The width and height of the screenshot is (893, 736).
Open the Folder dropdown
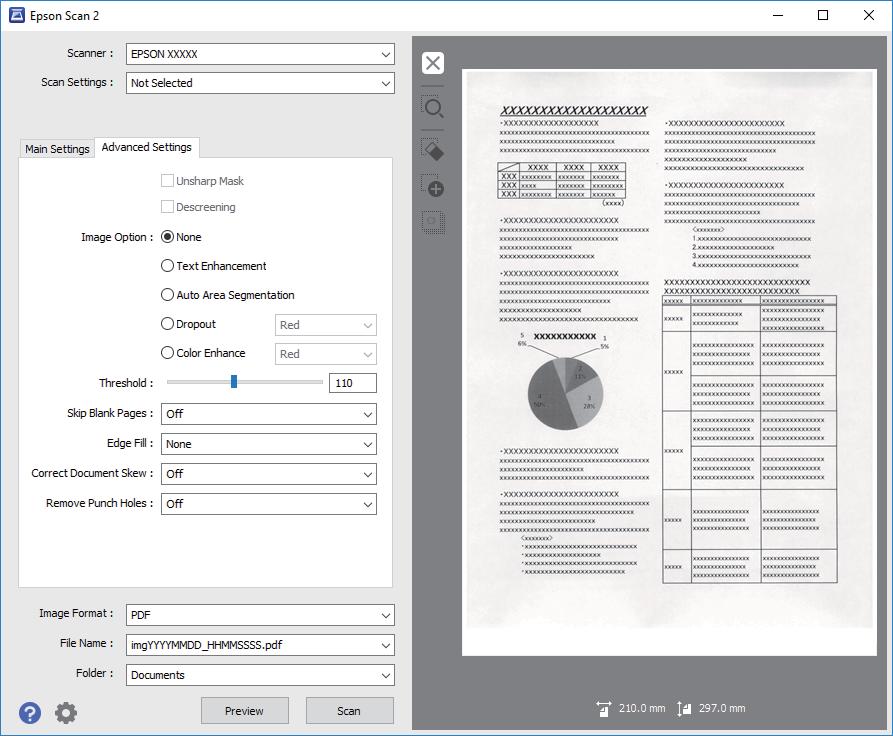(260, 675)
